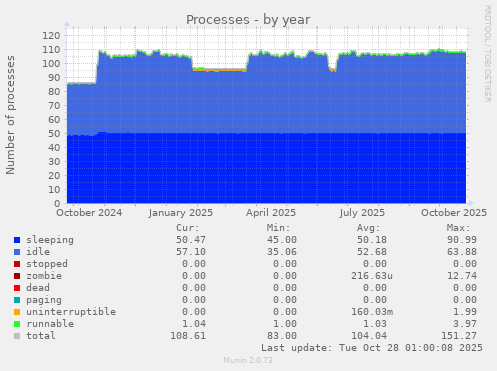The width and height of the screenshot is (497, 371).
Task: Click the sleeping maximum value 90.99
Action: (462, 240)
